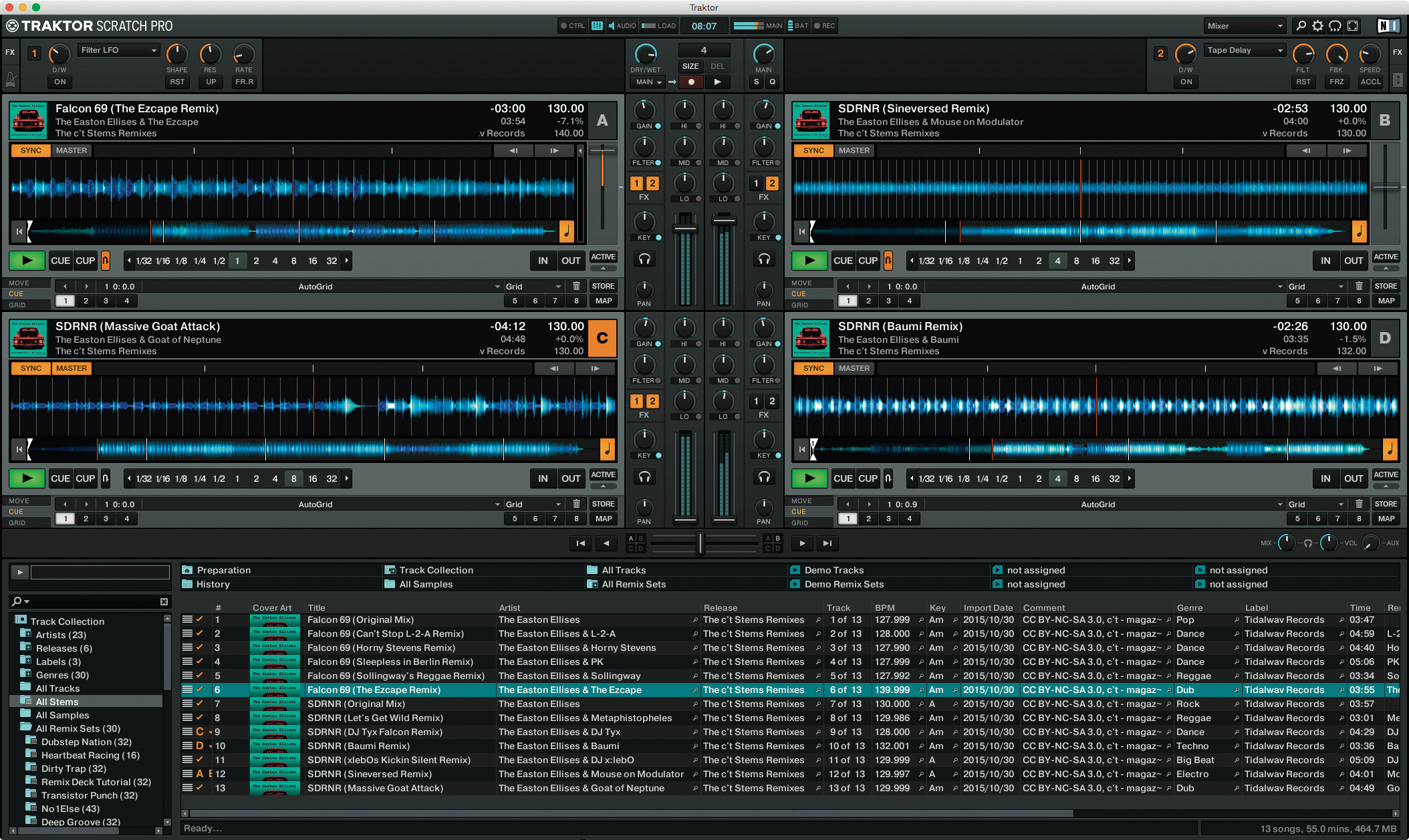
Task: Click crossfader jump-to-left icon
Action: 580,543
